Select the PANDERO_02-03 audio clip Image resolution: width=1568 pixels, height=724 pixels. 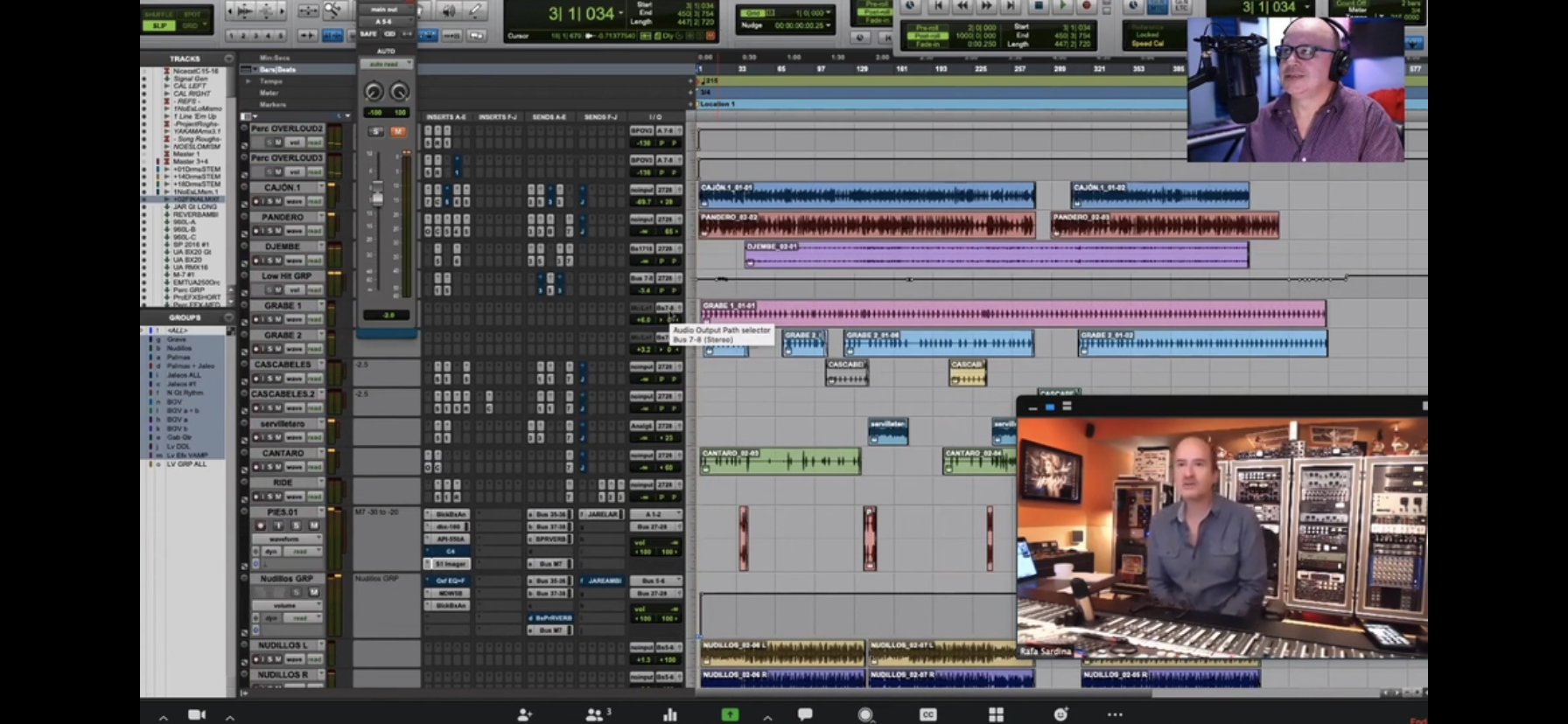pyautogui.click(x=1165, y=226)
